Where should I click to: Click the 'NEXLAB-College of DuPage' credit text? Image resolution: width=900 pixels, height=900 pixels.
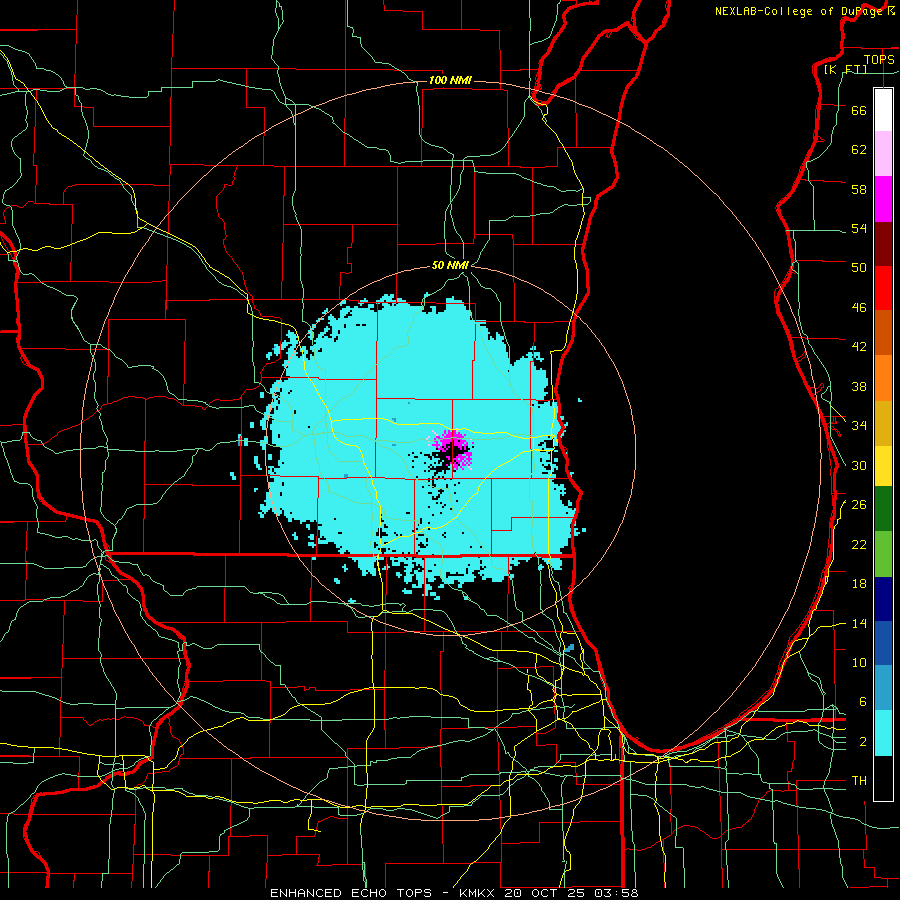(799, 11)
